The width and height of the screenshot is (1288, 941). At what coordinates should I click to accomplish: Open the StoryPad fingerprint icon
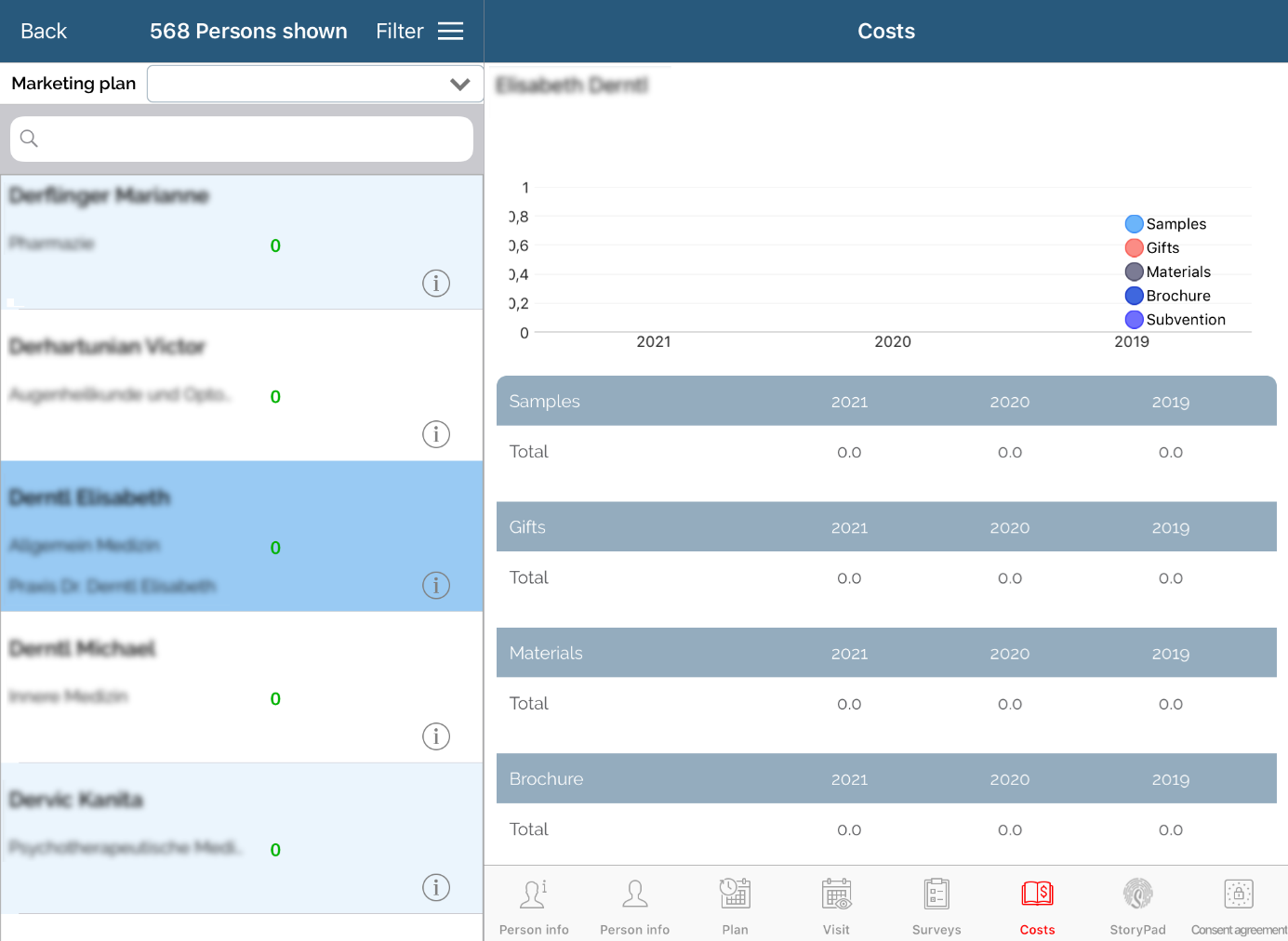click(1137, 895)
